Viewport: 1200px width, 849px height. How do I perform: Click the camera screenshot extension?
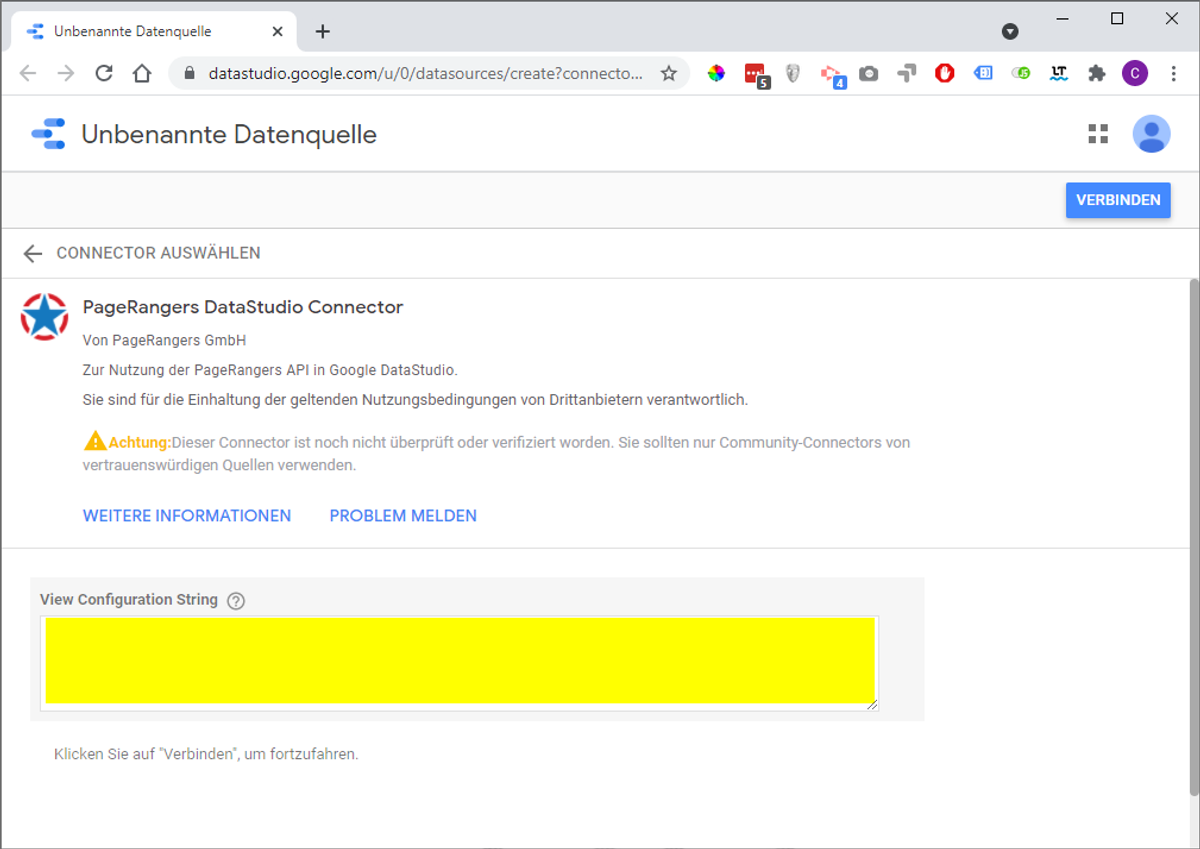point(869,73)
